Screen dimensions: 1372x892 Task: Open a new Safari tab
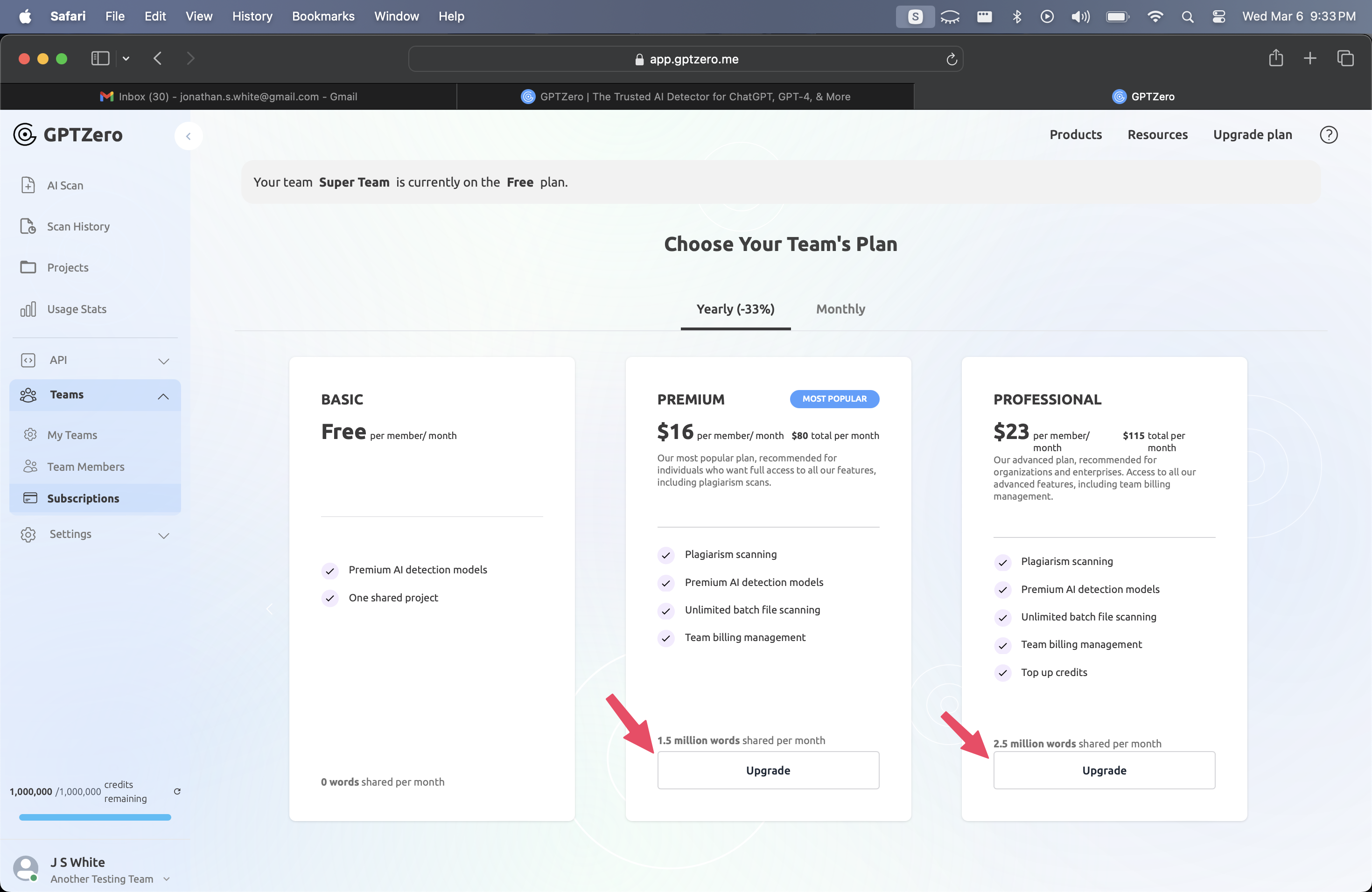pyautogui.click(x=1310, y=58)
